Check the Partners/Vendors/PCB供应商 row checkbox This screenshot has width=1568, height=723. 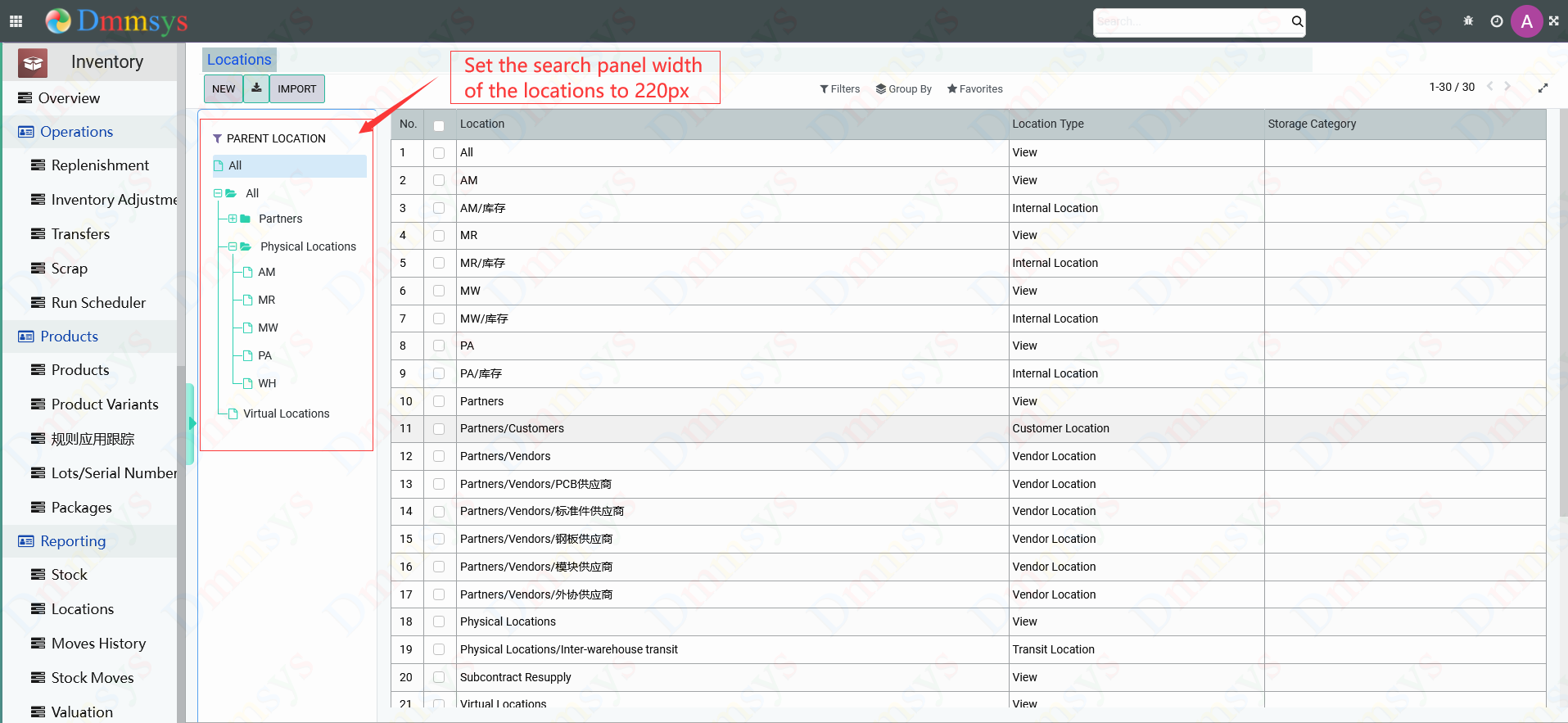click(439, 484)
